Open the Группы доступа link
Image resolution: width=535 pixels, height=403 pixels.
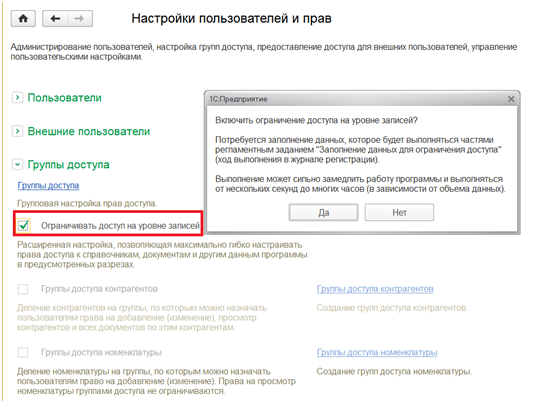(x=48, y=186)
